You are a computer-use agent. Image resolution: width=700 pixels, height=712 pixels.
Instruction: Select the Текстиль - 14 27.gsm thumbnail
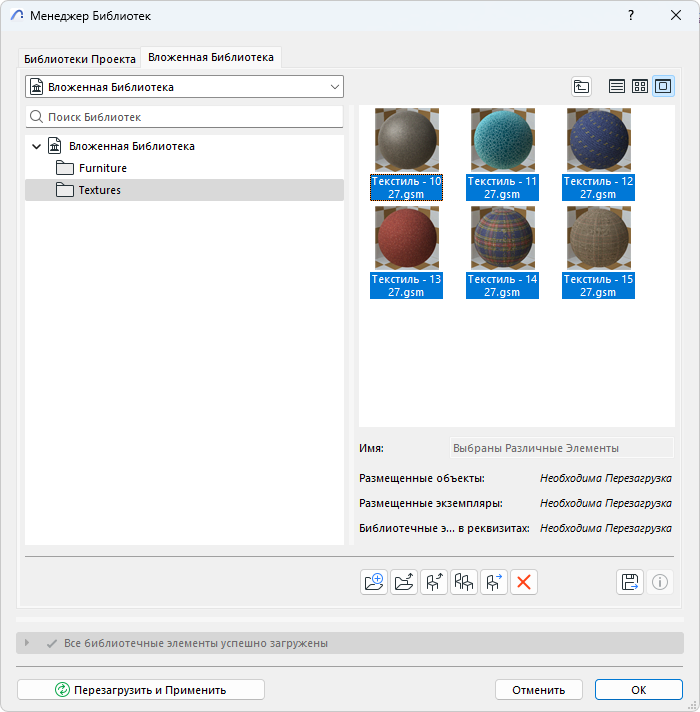(503, 252)
